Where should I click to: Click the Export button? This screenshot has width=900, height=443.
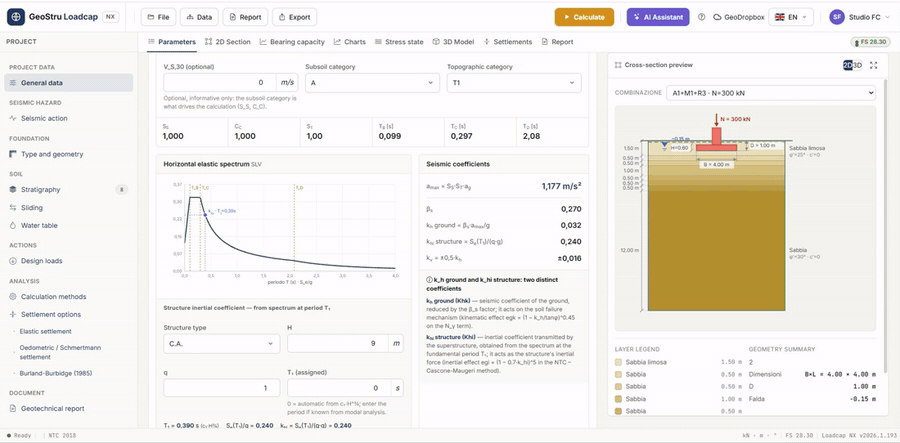pos(294,17)
